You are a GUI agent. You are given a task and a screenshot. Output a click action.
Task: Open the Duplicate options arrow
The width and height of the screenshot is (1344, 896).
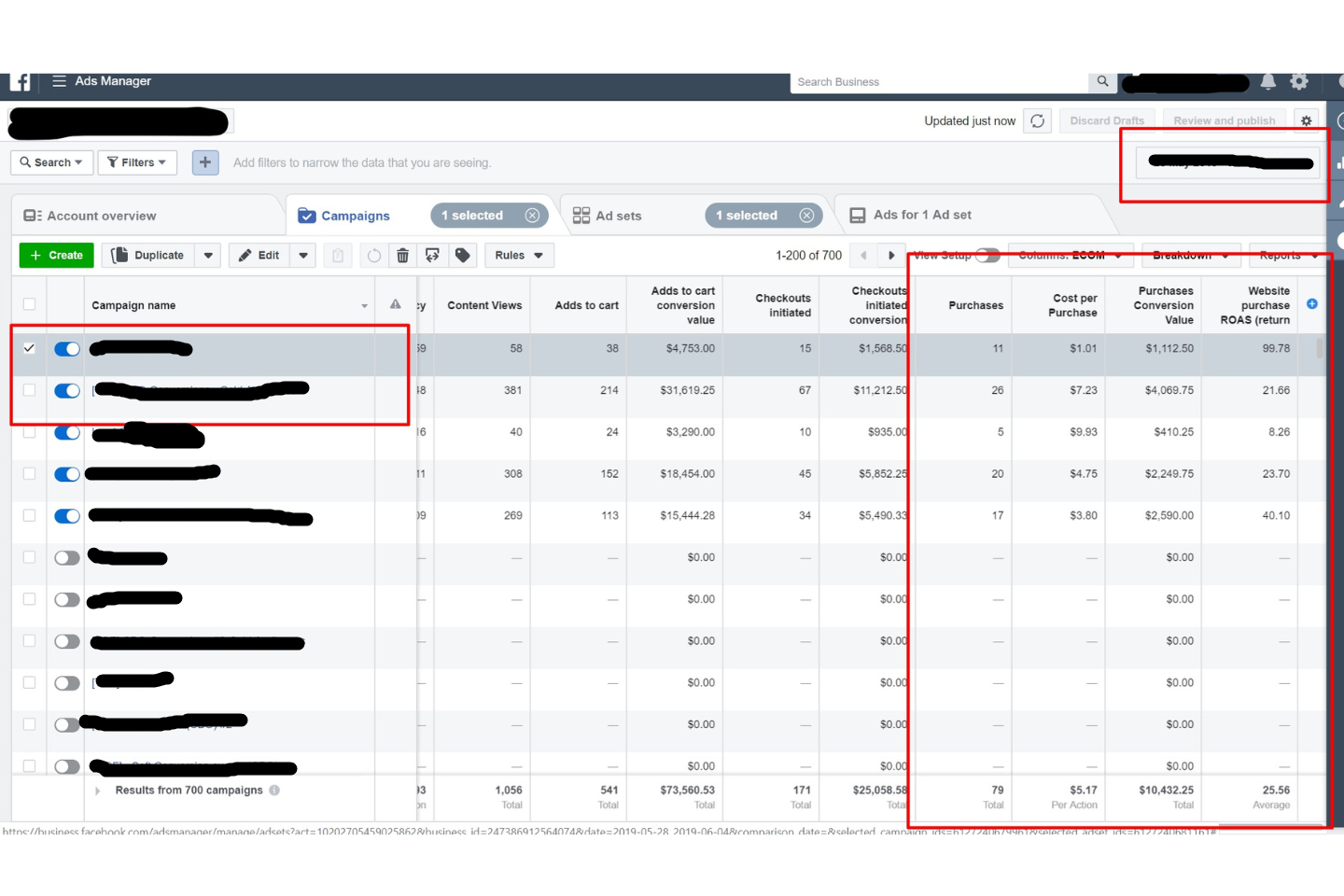[x=208, y=255]
